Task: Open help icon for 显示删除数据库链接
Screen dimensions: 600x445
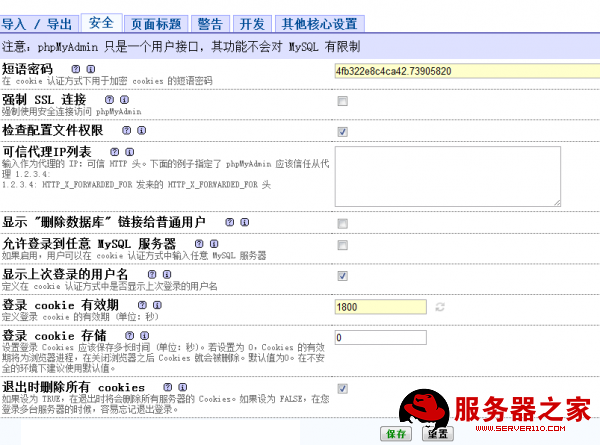Action: click(230, 222)
